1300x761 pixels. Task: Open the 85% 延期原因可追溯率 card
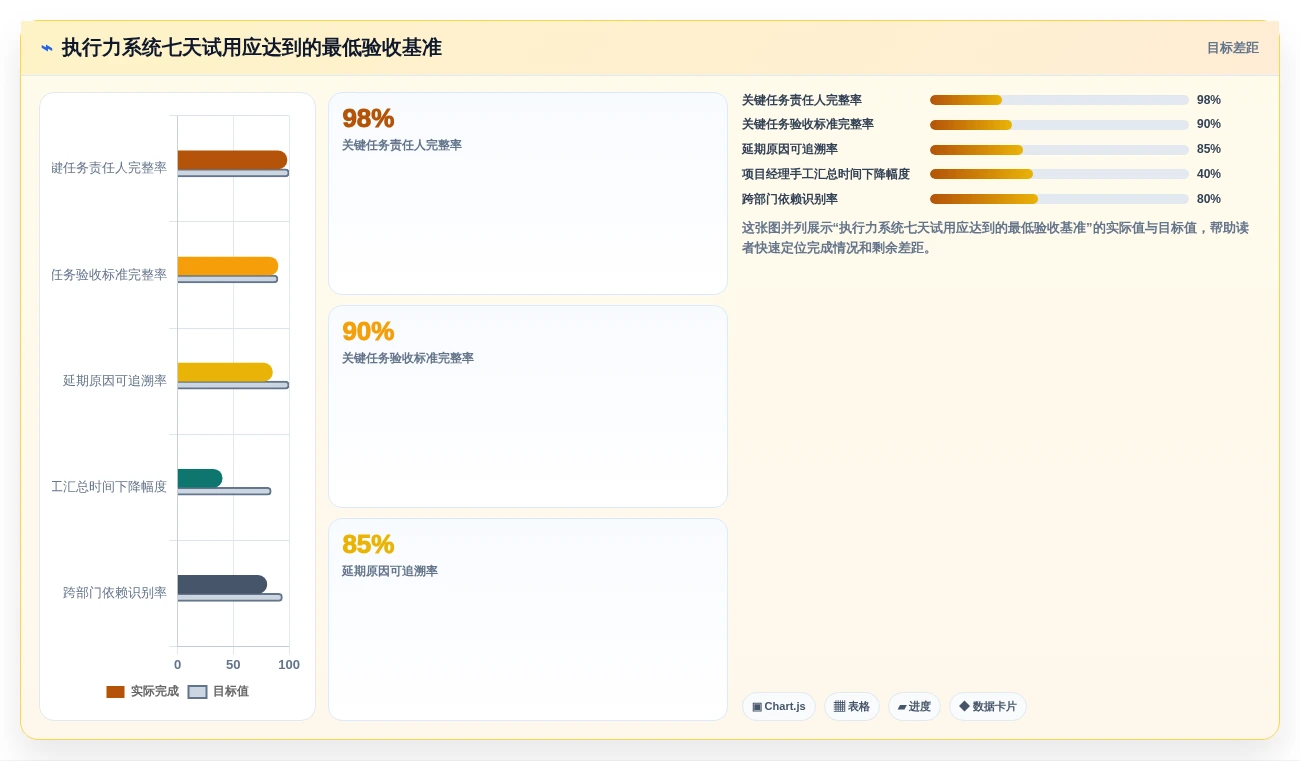coord(528,619)
